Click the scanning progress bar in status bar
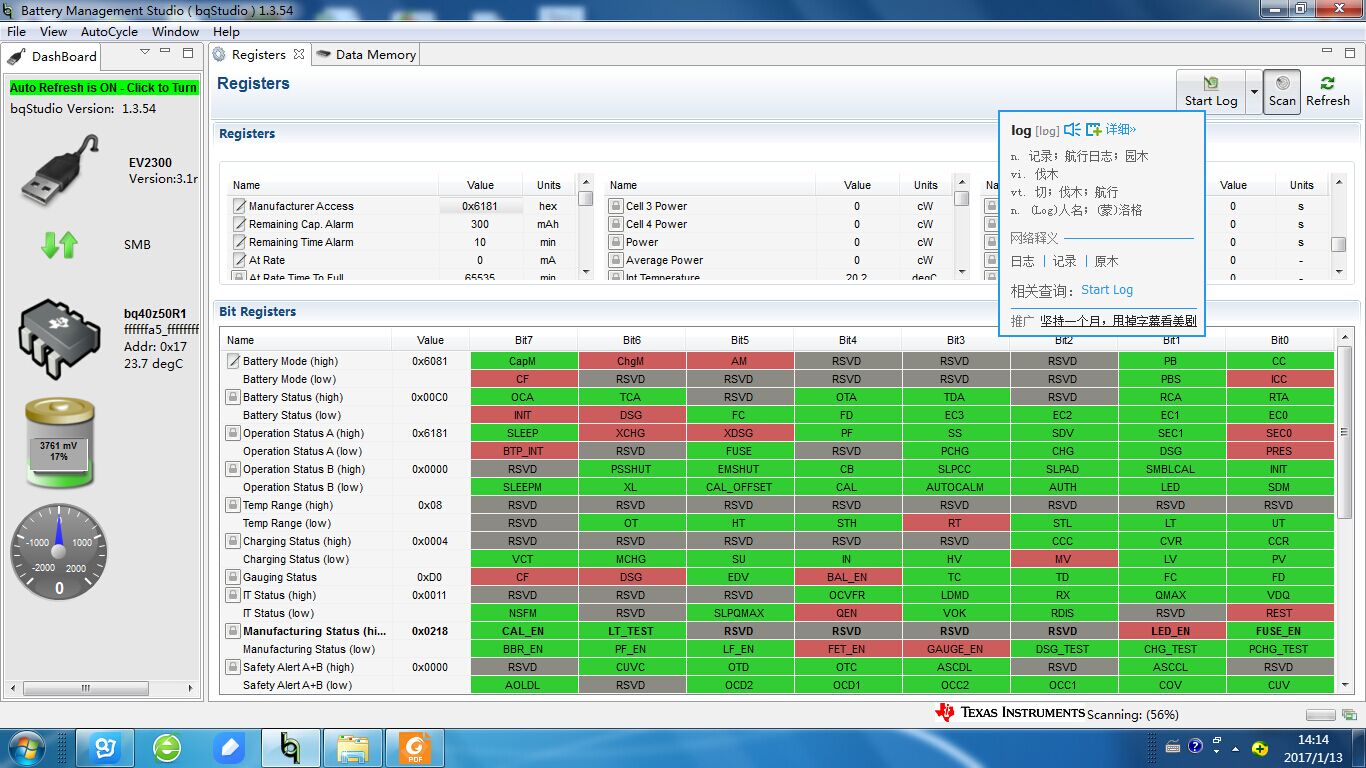This screenshot has width=1366, height=768. pos(1320,715)
